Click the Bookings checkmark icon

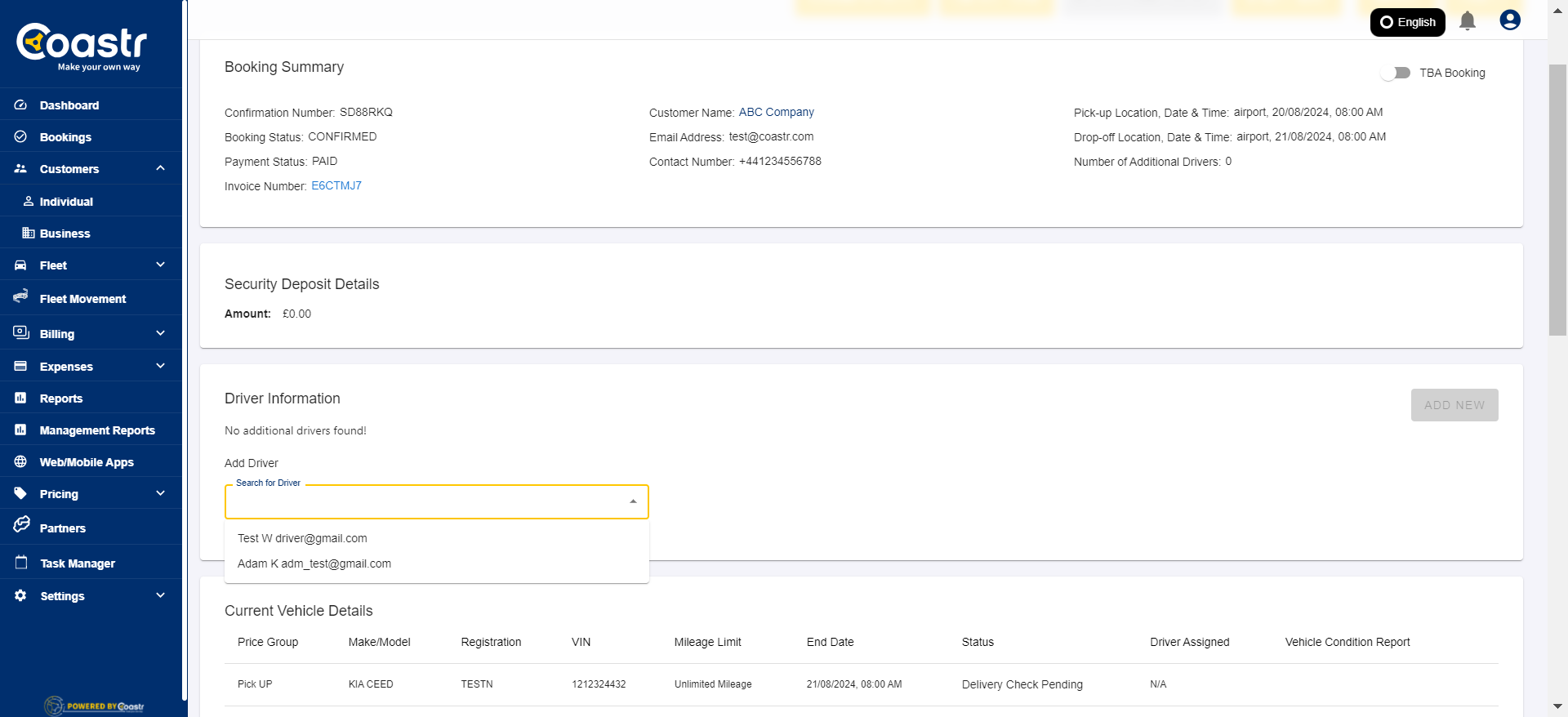[20, 136]
